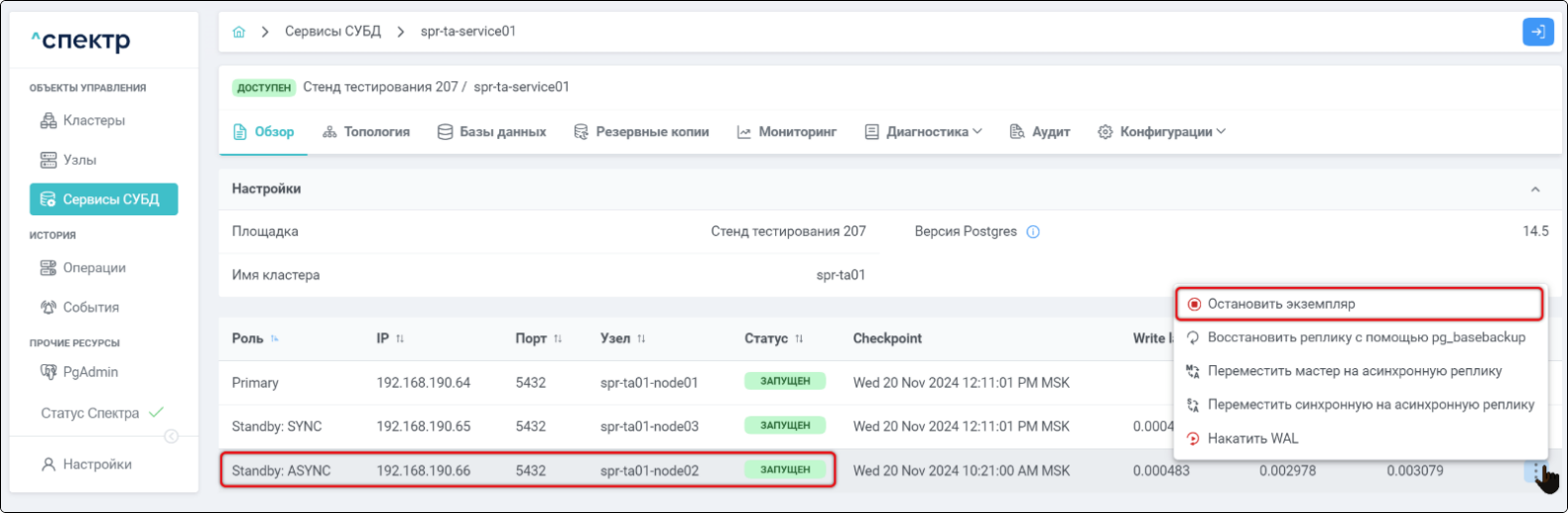Expand the Диагностика dropdown tab
This screenshot has height=513, width=1568.
[923, 132]
